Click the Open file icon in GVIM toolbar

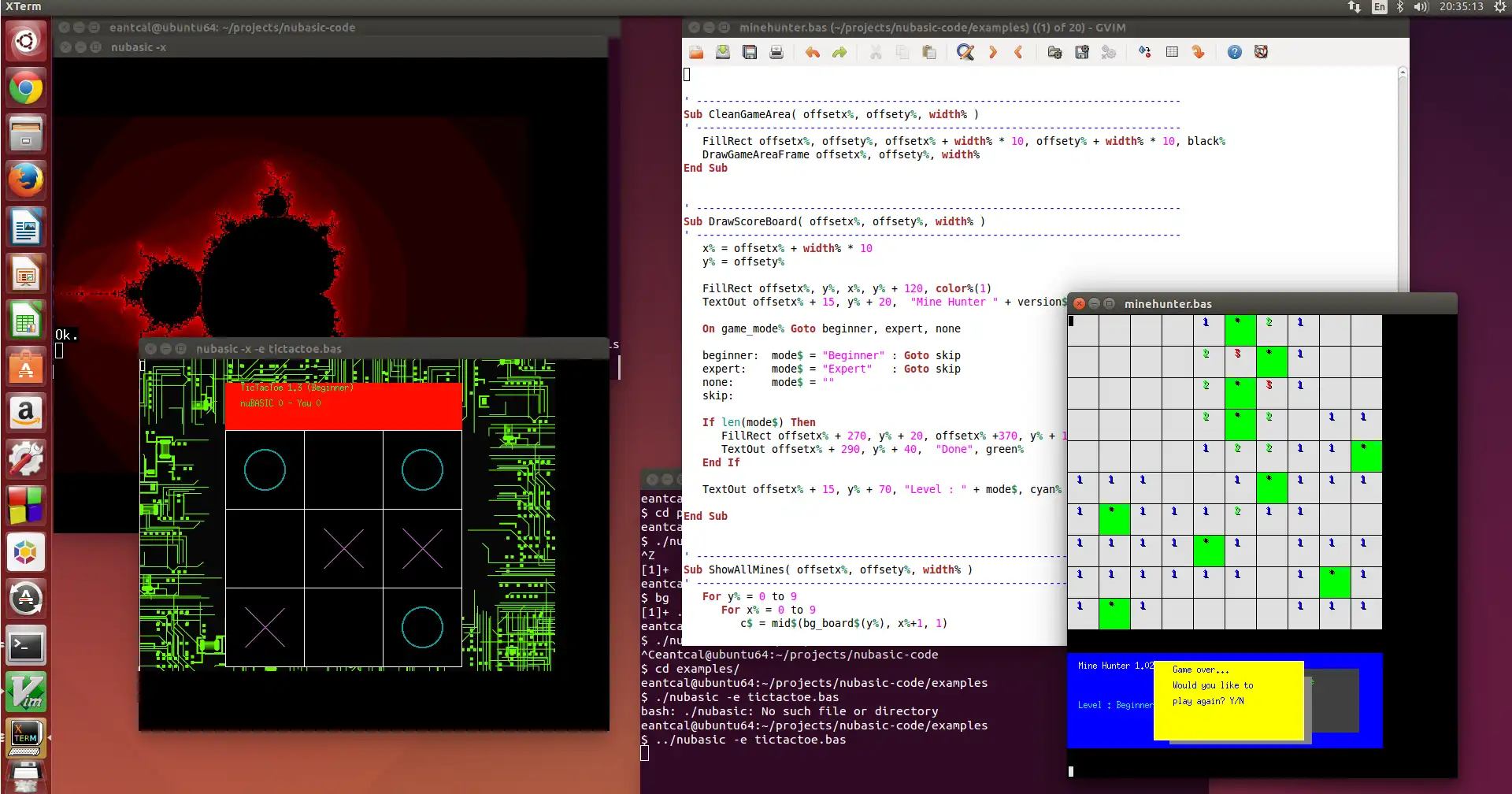tap(696, 52)
